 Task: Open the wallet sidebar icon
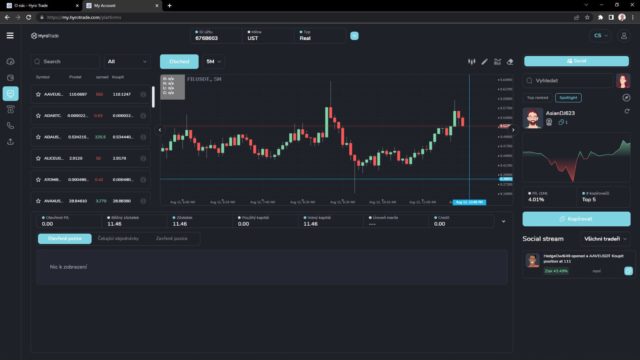11,78
